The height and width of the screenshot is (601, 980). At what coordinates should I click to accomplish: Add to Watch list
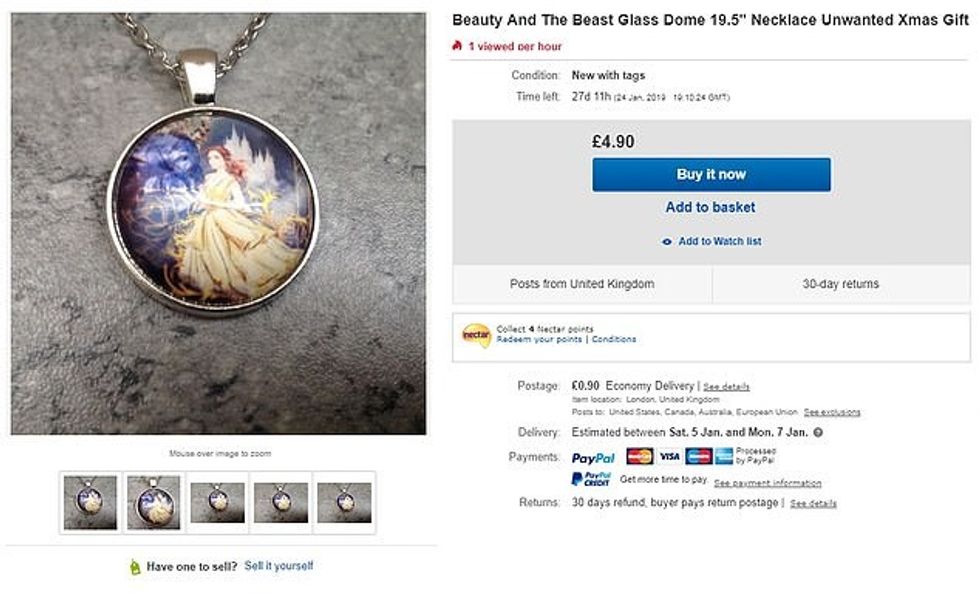(711, 242)
